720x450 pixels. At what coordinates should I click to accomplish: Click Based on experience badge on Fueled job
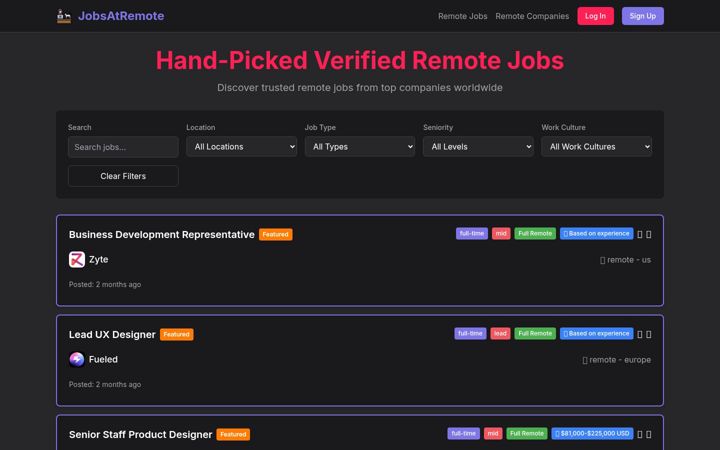tap(596, 333)
